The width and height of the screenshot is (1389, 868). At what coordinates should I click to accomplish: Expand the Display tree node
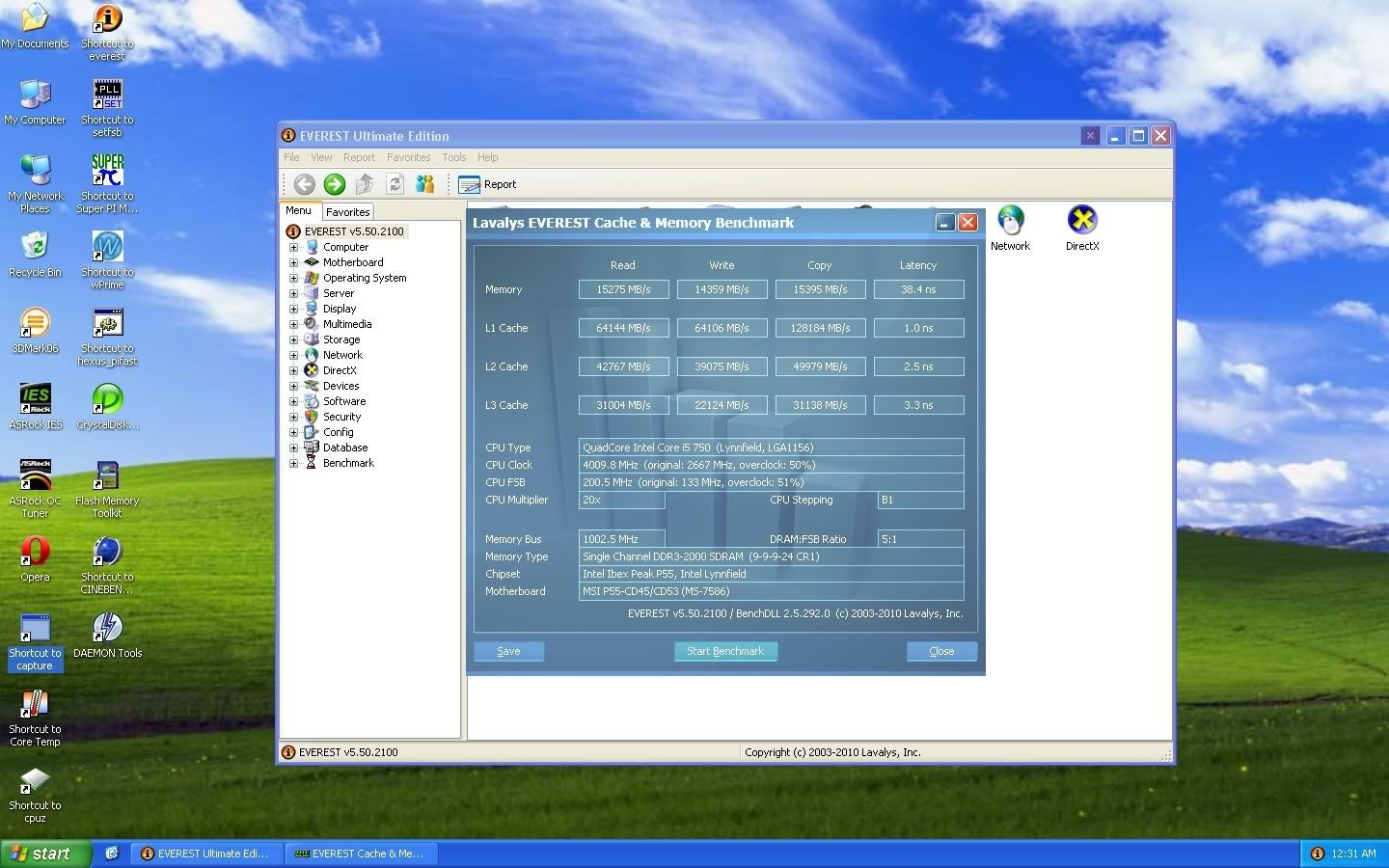point(294,309)
